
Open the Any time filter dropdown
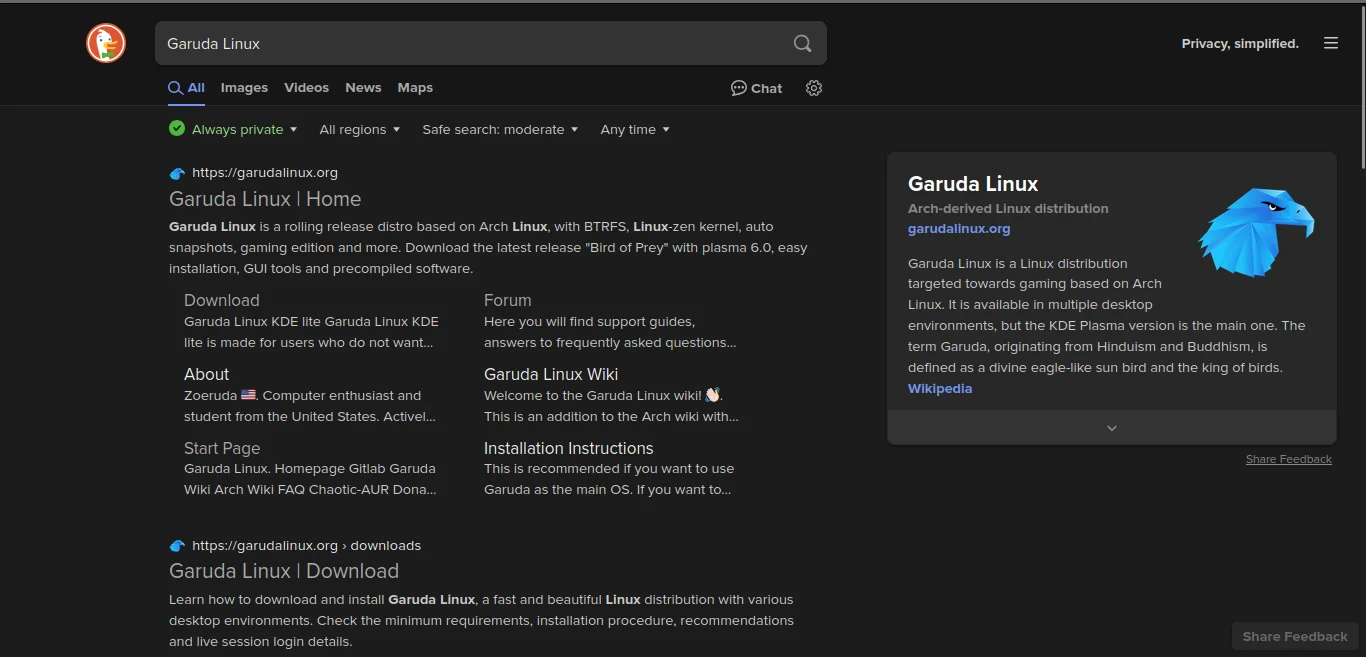pos(635,129)
